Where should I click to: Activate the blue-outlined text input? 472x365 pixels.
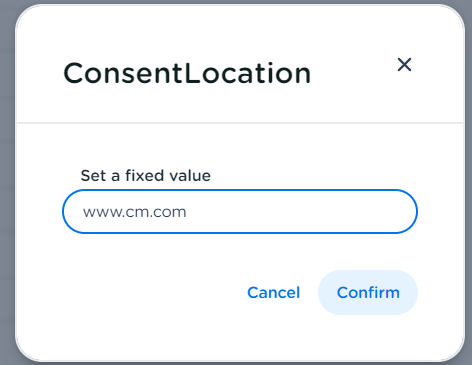click(x=240, y=212)
